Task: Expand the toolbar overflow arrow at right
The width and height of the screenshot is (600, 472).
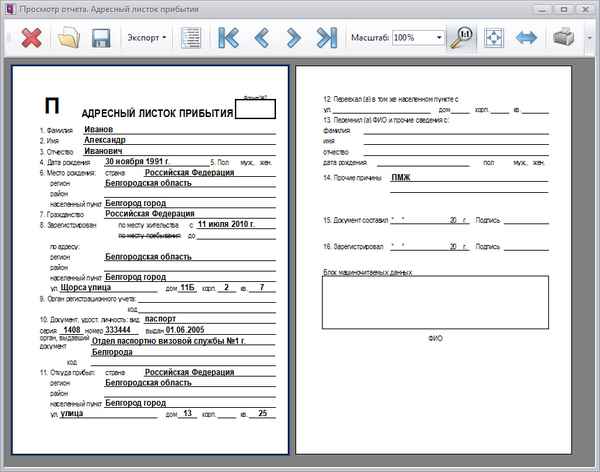Action: click(590, 38)
